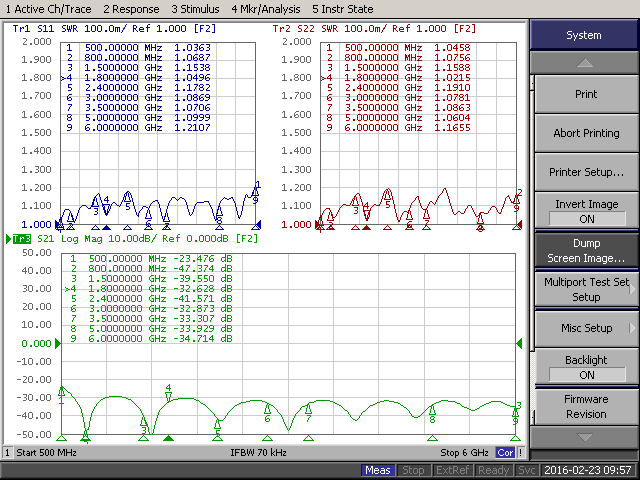Click the Abort Printing softkey
This screenshot has height=480, width=640.
tap(586, 133)
